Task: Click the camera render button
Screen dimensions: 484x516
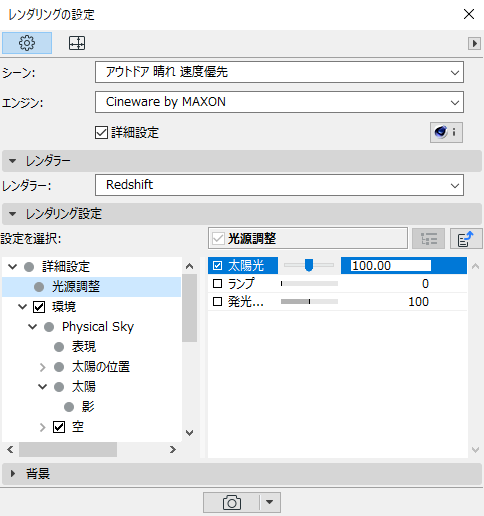Action: click(232, 503)
